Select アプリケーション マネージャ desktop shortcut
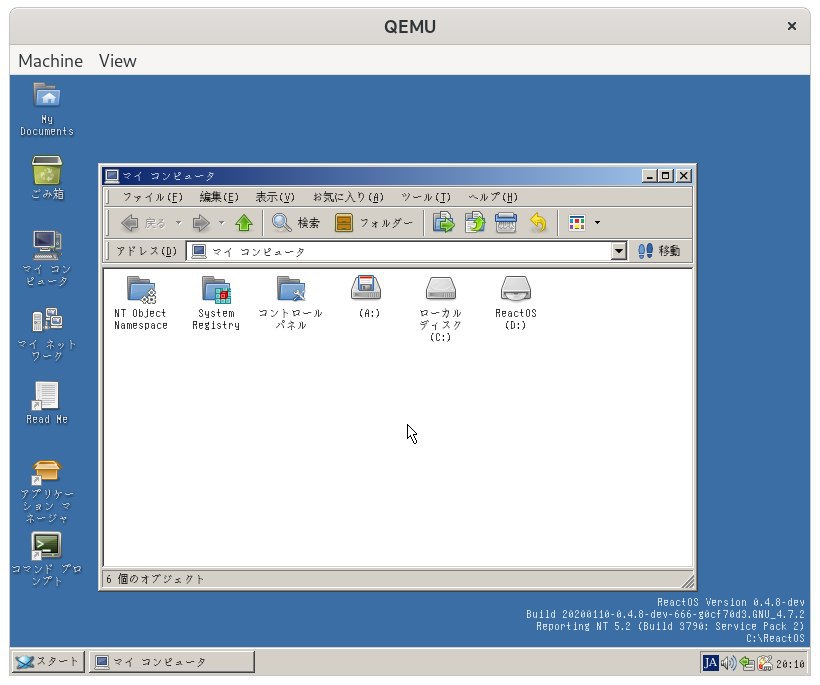The width and height of the screenshot is (820, 685). point(47,492)
